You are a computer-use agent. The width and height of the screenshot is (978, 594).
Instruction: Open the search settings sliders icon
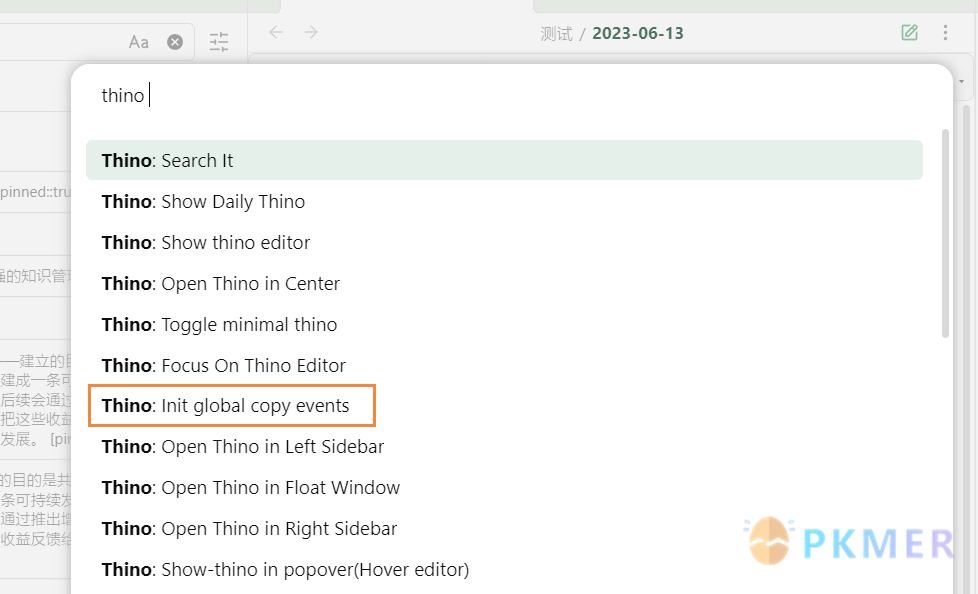(x=219, y=42)
